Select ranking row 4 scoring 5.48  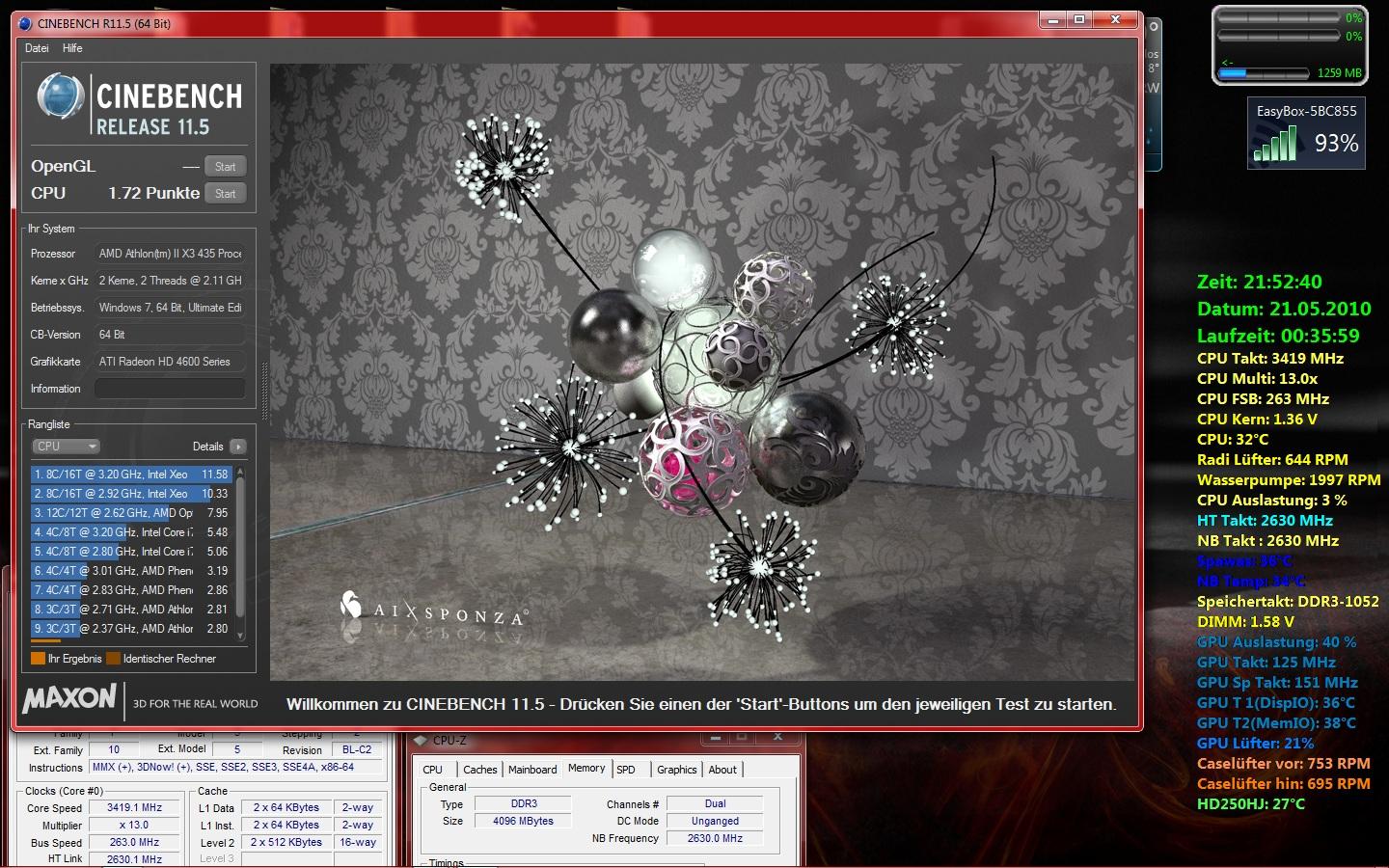tap(131, 532)
